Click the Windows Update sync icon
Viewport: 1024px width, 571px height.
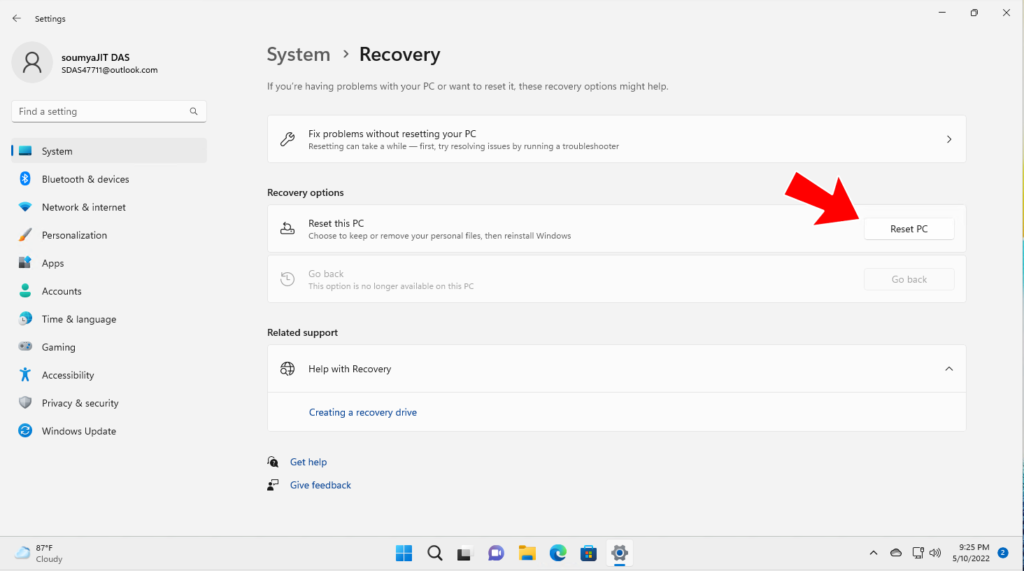pyautogui.click(x=25, y=431)
